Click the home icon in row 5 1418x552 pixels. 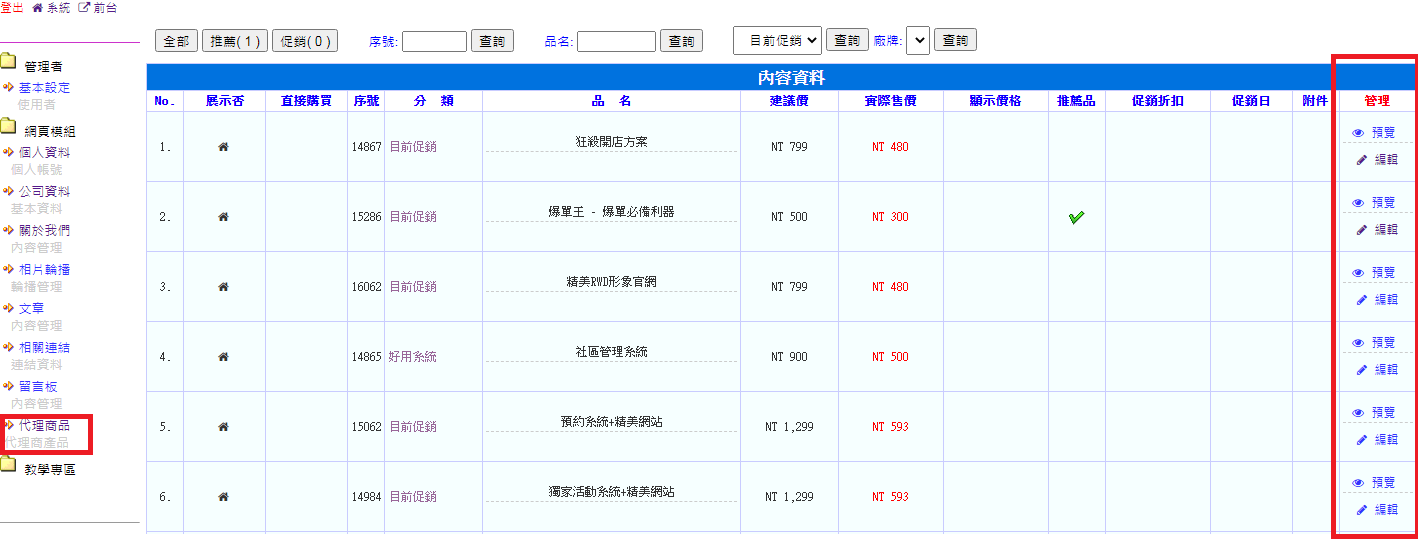224,427
